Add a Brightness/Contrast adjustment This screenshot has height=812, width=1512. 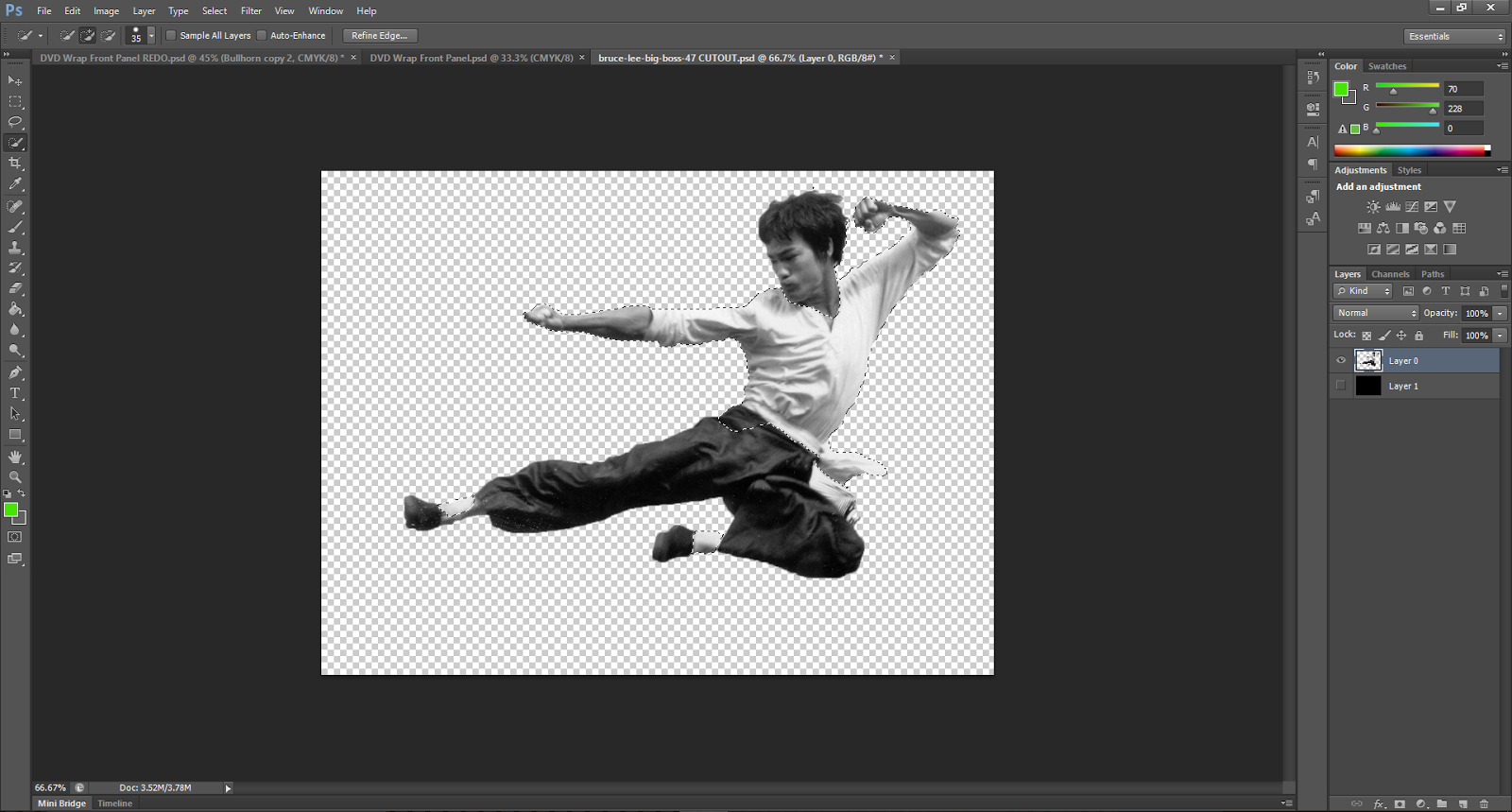click(1373, 206)
